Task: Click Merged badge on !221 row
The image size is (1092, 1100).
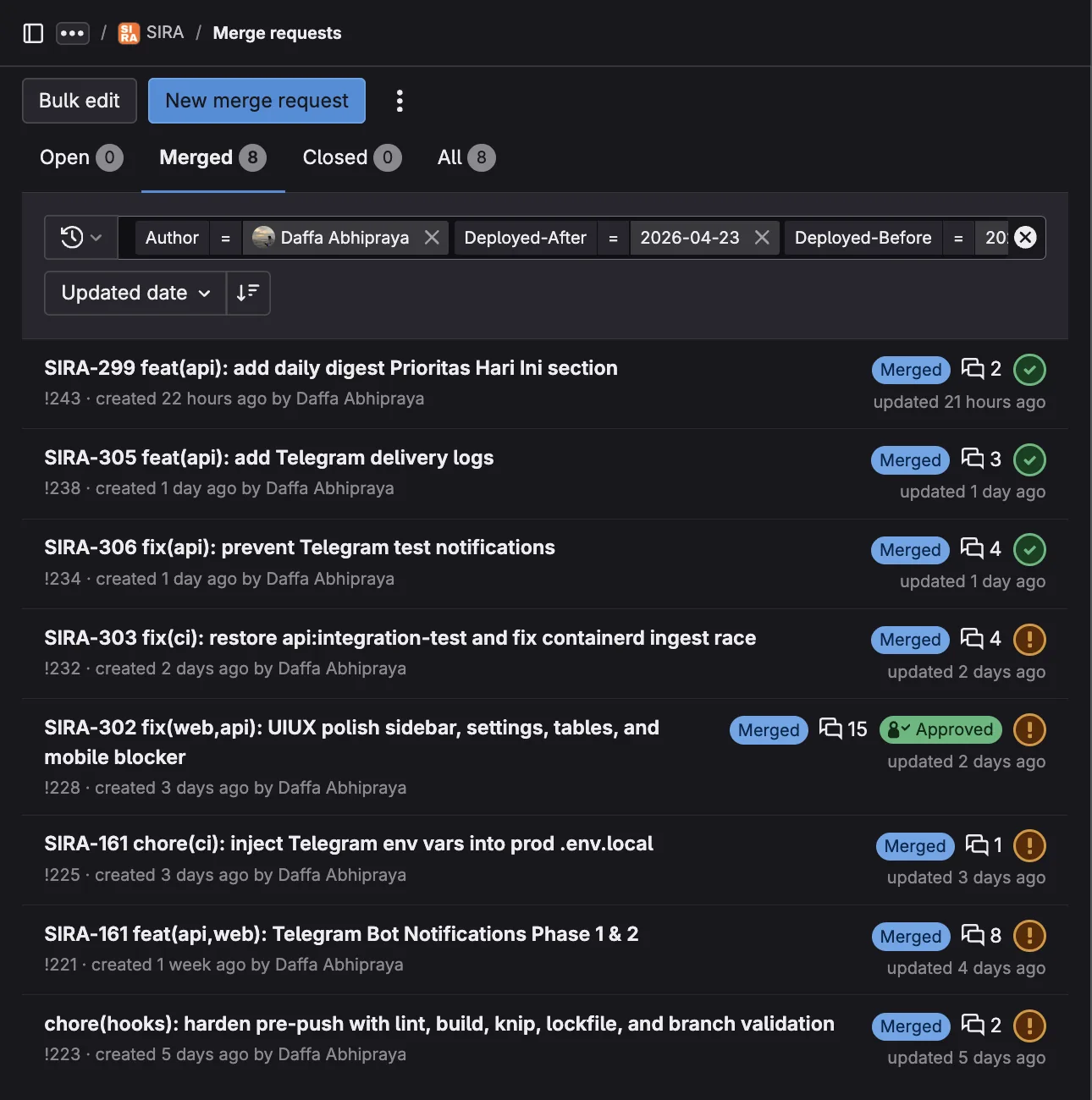Action: tap(911, 937)
